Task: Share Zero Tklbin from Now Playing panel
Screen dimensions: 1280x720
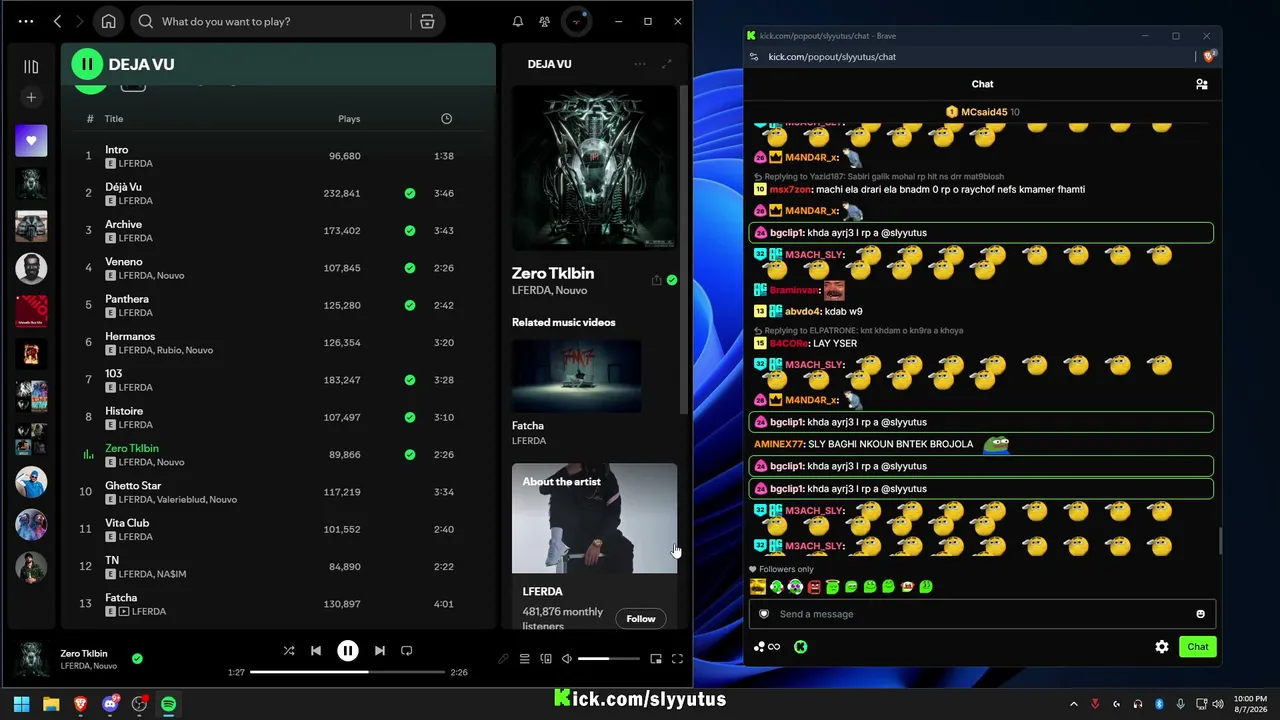Action: coord(656,280)
